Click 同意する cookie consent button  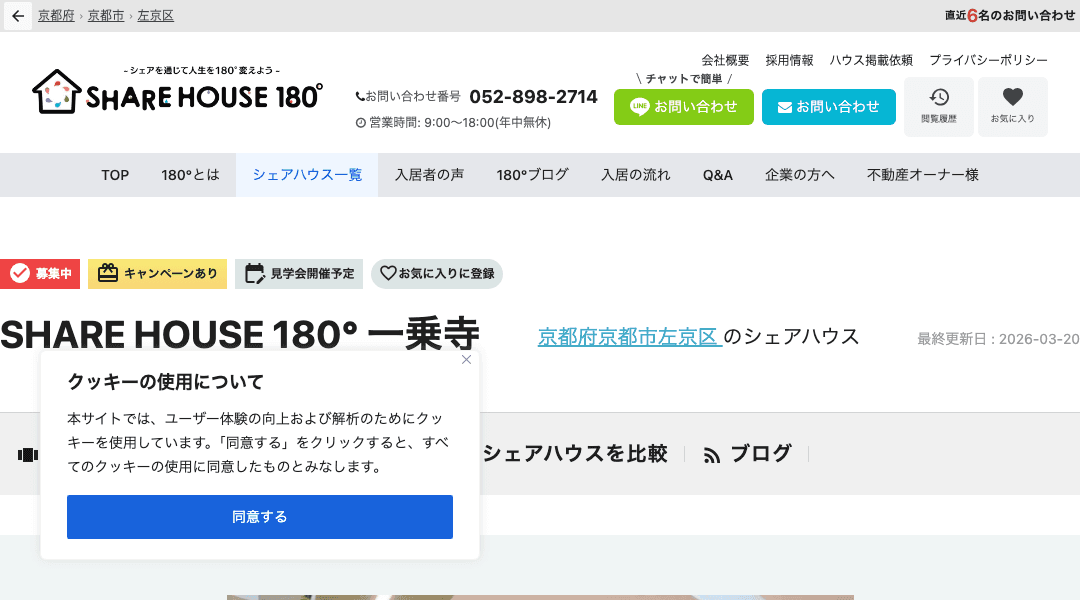260,517
